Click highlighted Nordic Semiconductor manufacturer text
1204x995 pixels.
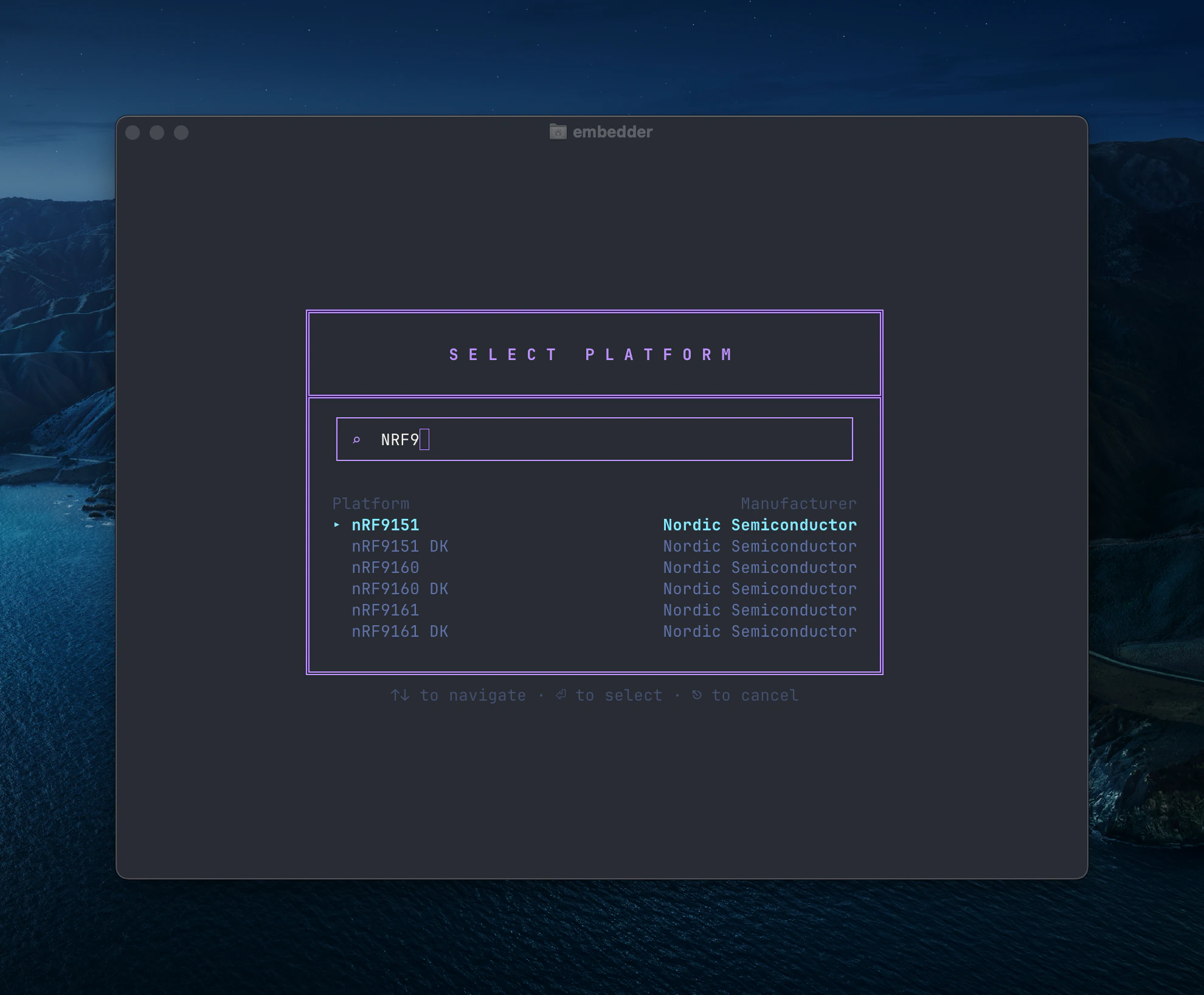(x=759, y=525)
